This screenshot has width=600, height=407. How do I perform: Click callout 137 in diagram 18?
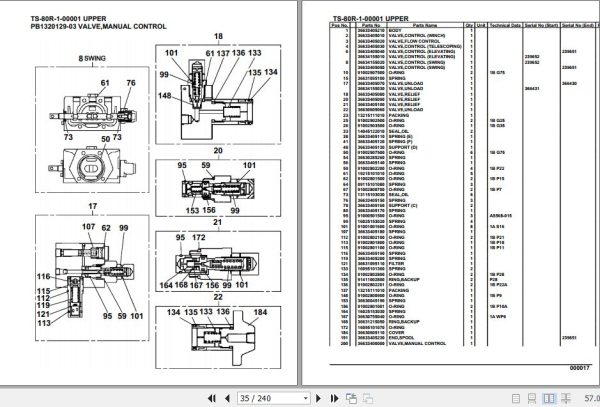[223, 53]
